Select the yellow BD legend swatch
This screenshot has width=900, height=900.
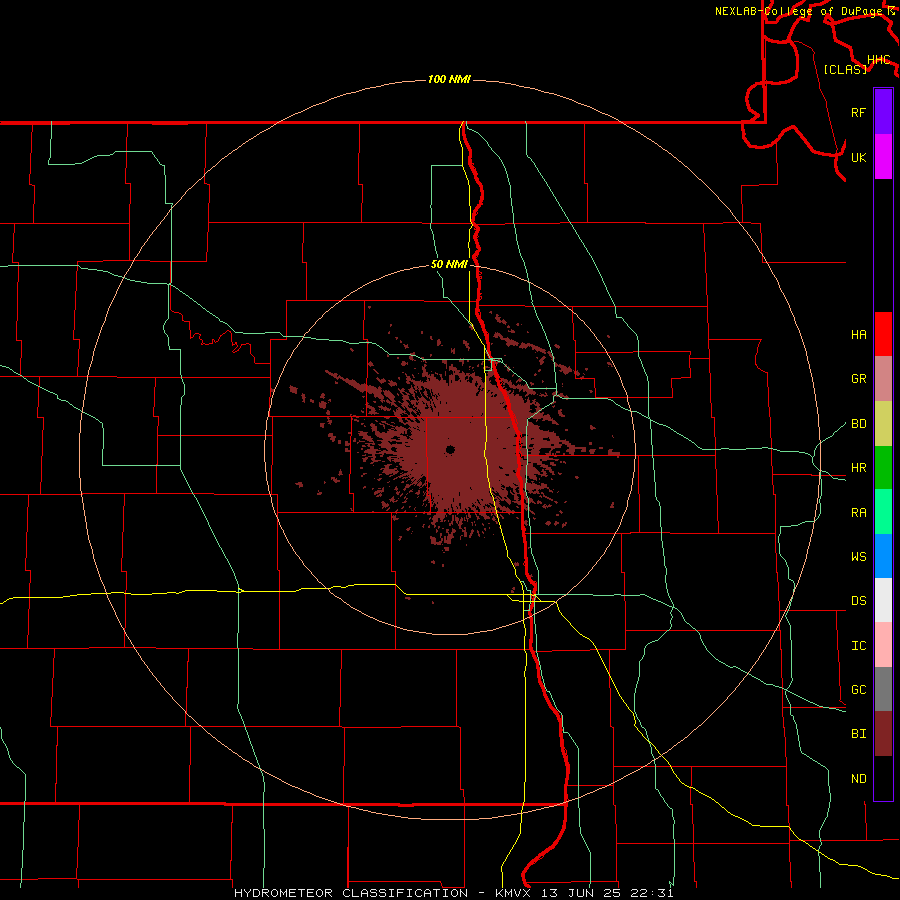(x=883, y=424)
